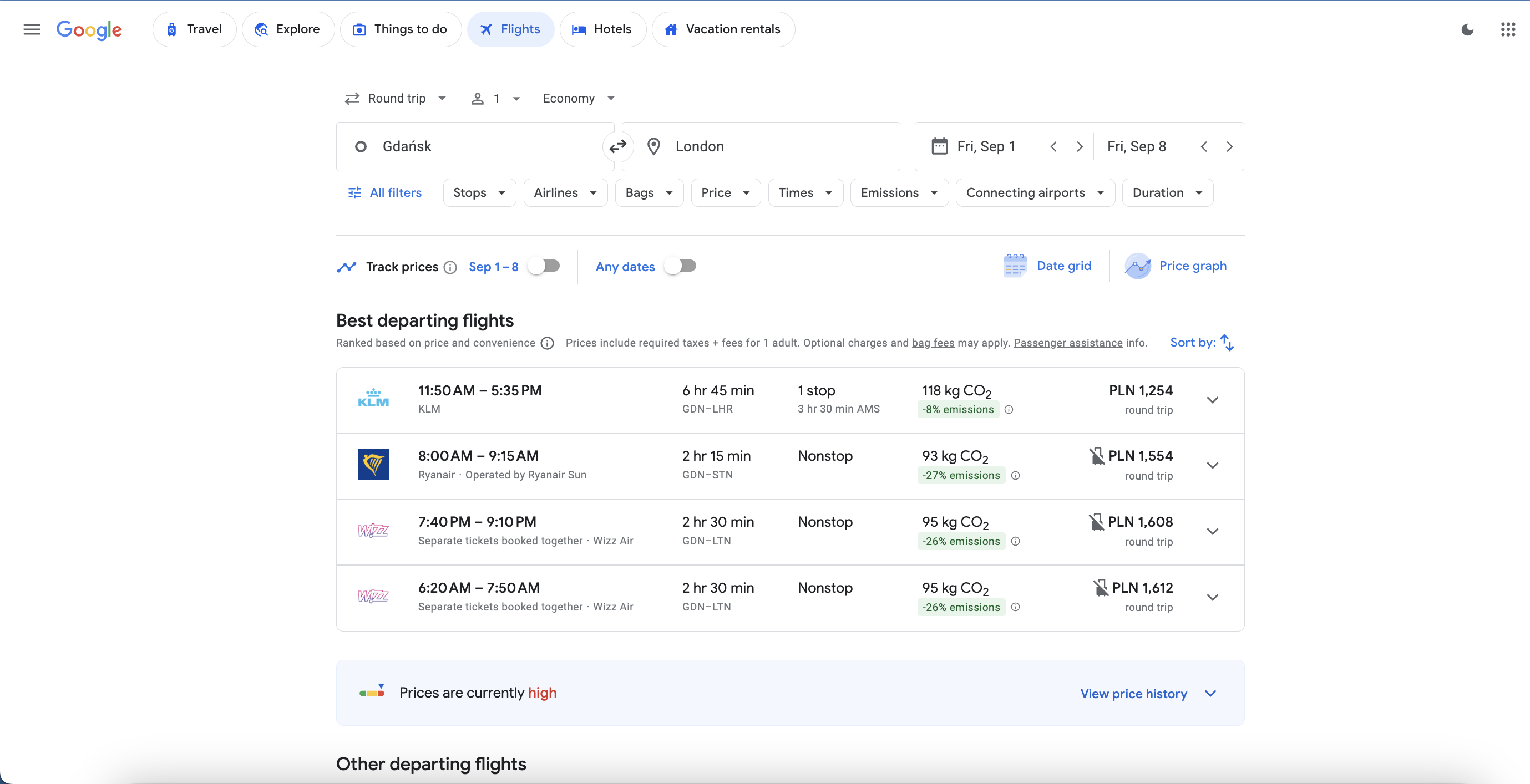Open the Explore tab
This screenshot has height=784, width=1530.
(288, 28)
